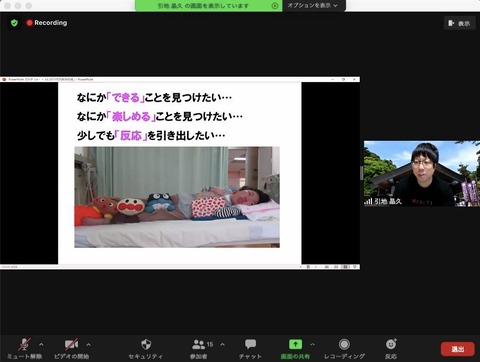
Task: Click the stop icon in green share bar
Action: pyautogui.click(x=275, y=6)
